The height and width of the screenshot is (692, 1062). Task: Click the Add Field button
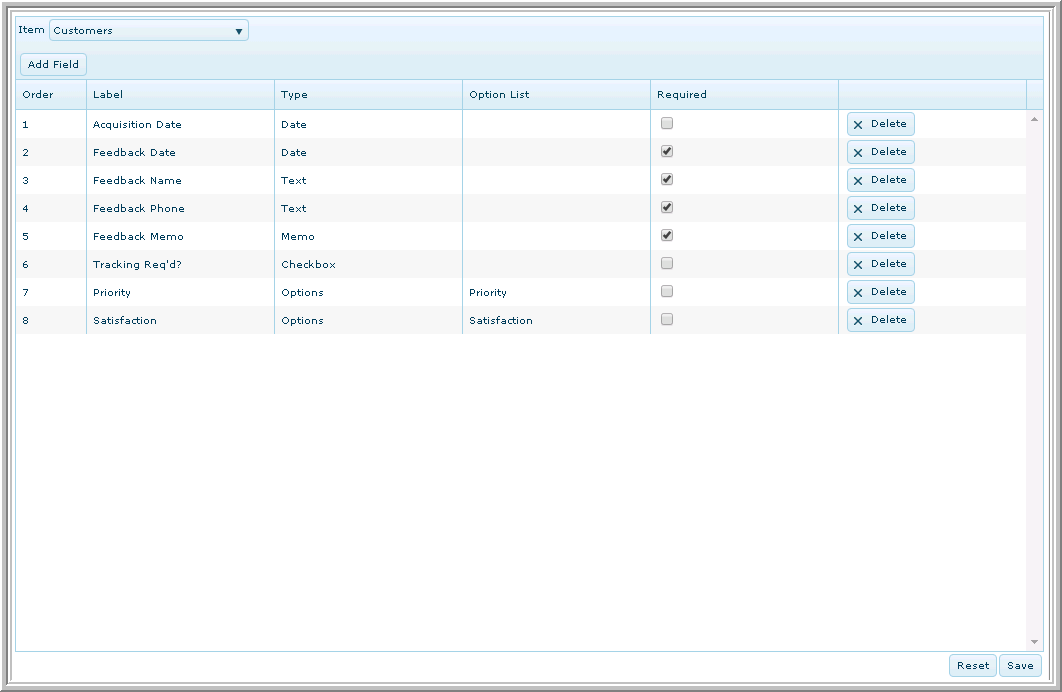[x=53, y=65]
